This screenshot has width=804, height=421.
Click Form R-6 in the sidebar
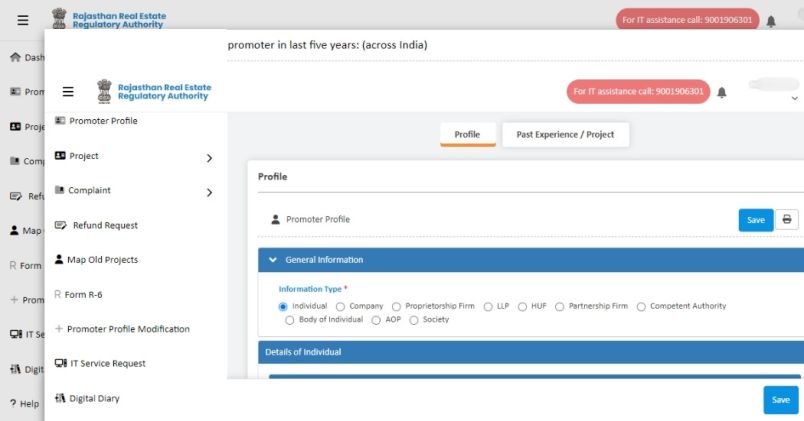tap(83, 294)
